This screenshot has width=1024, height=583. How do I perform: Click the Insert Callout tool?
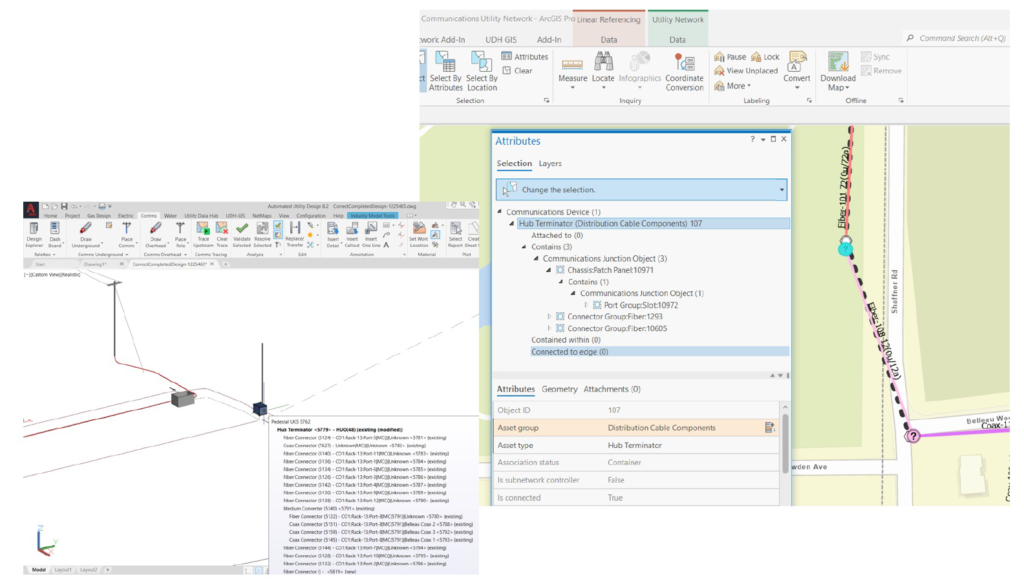[352, 234]
